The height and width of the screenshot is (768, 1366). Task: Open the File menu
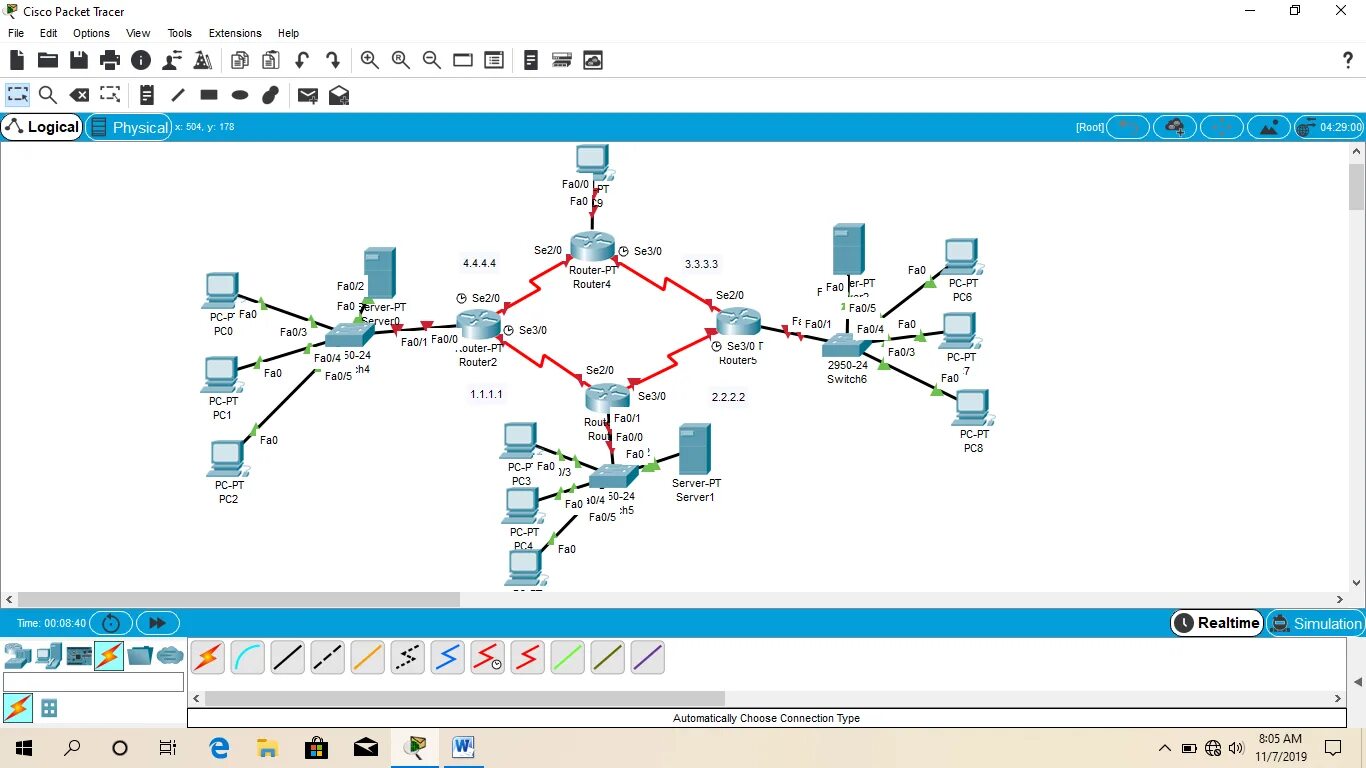[x=16, y=33]
